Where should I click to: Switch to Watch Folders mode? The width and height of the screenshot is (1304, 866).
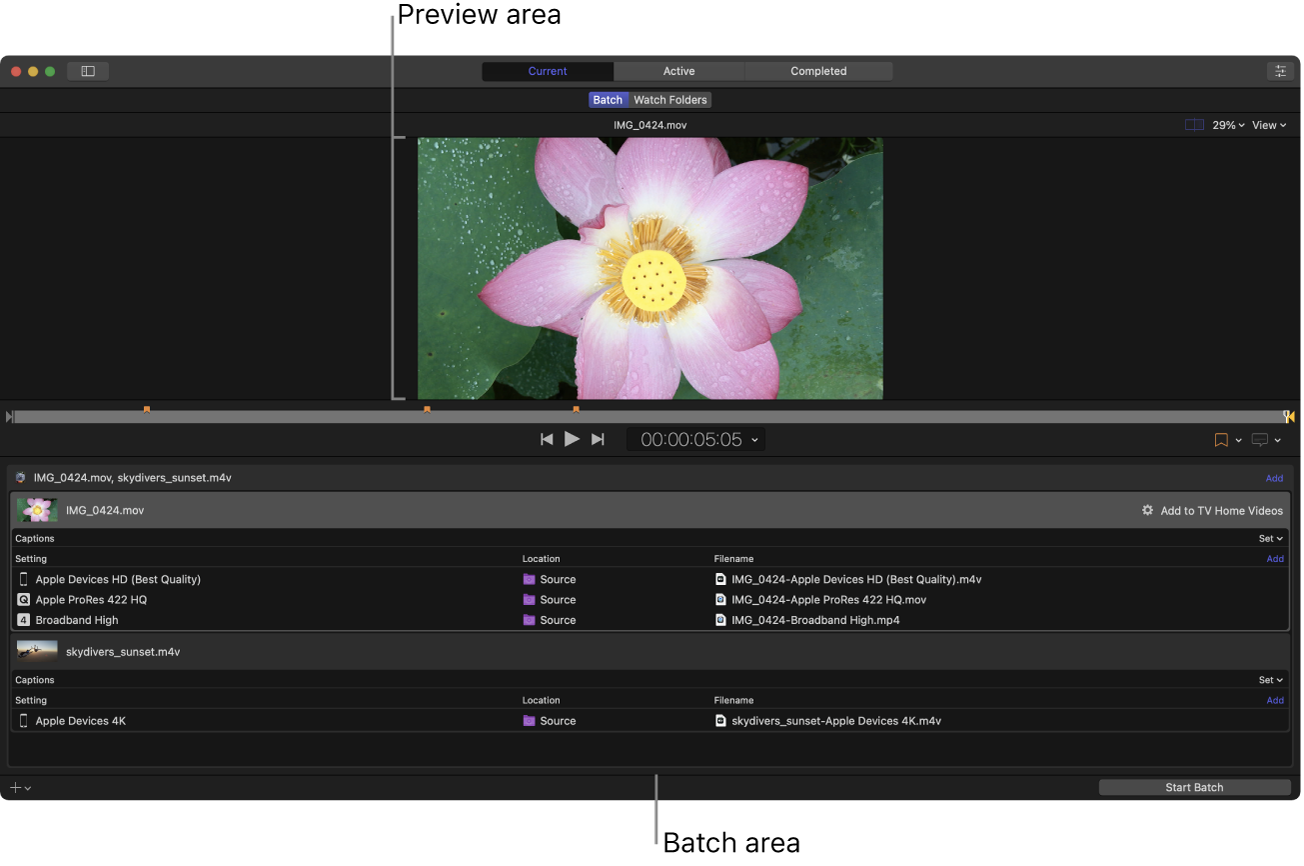point(670,100)
